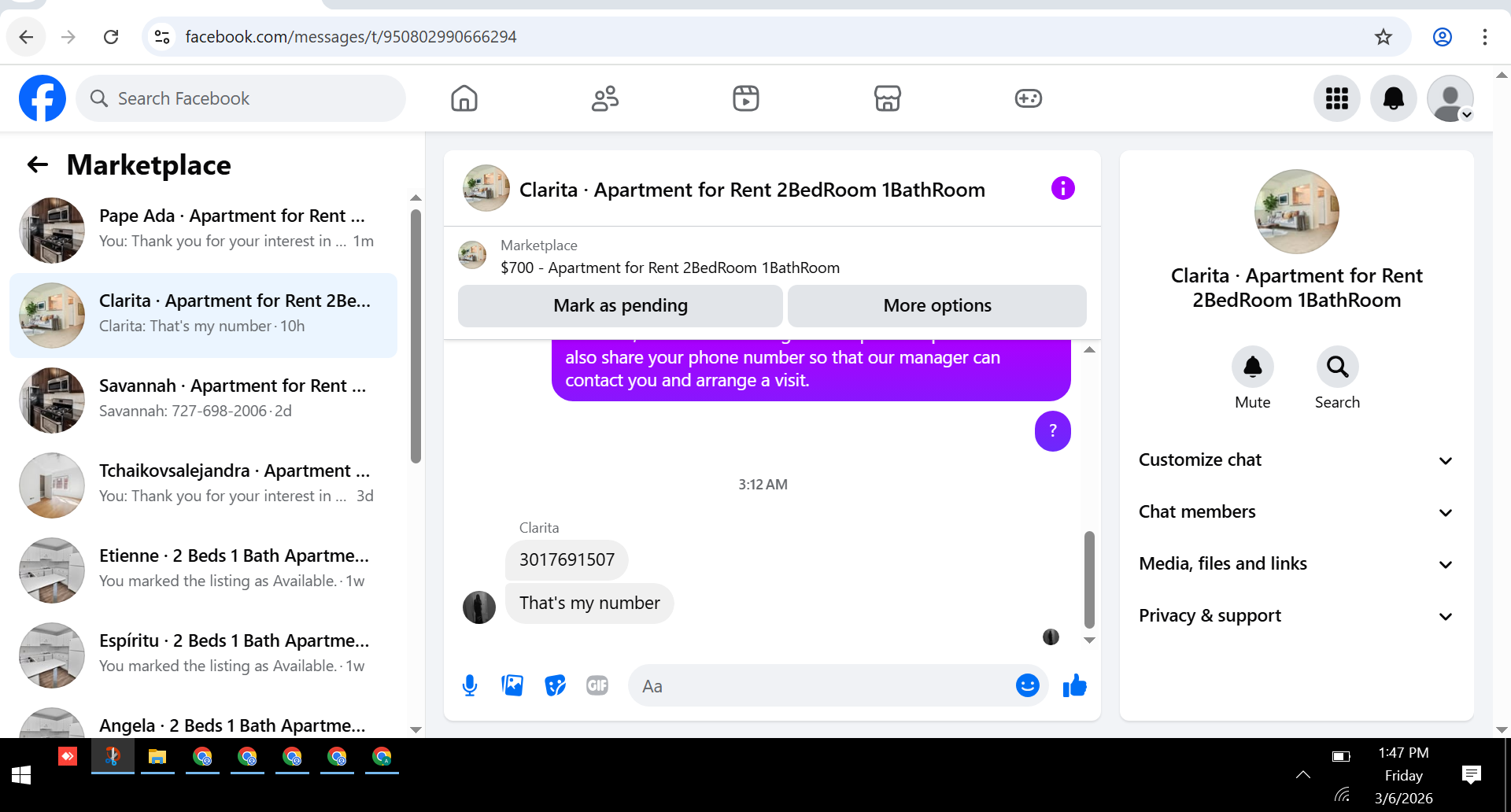
Task: Open Windows notification center icon
Action: point(1471,775)
